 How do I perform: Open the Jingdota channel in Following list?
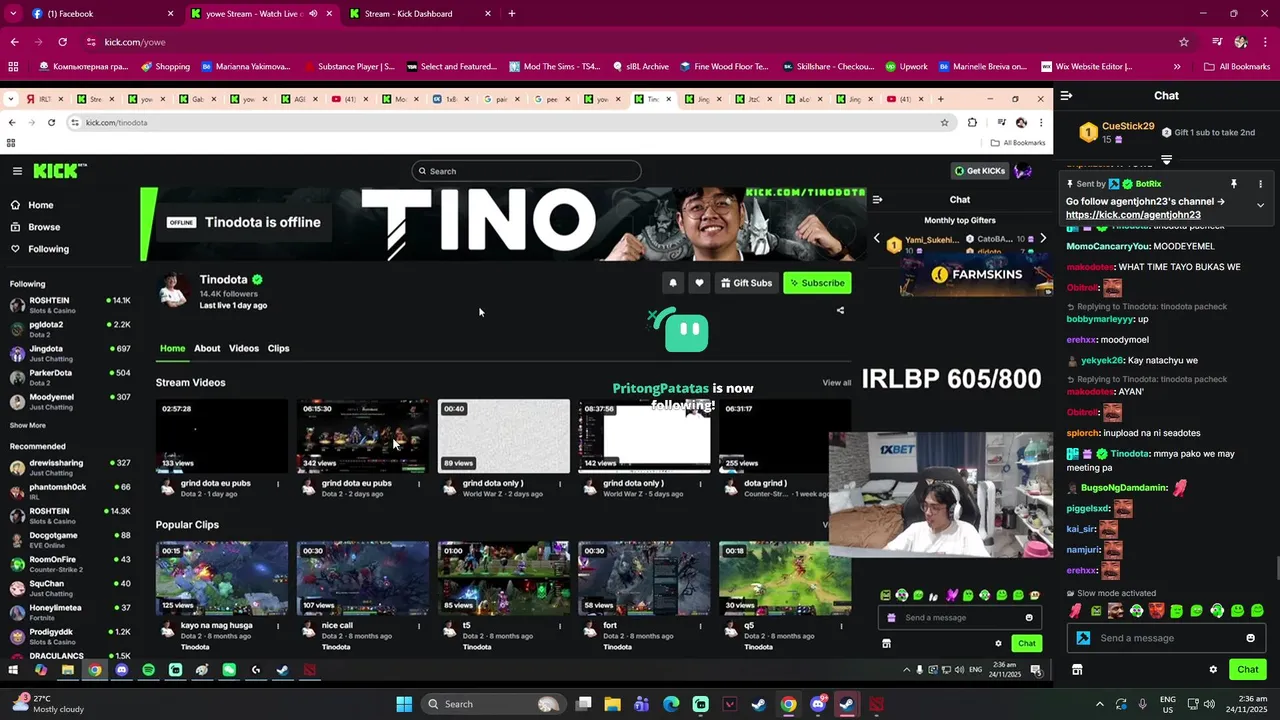pyautogui.click(x=70, y=353)
